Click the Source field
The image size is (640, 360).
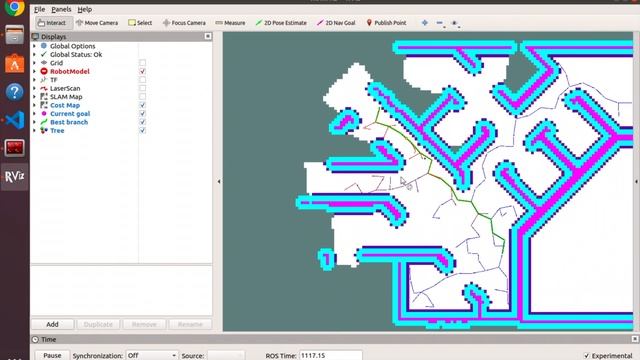[226, 355]
